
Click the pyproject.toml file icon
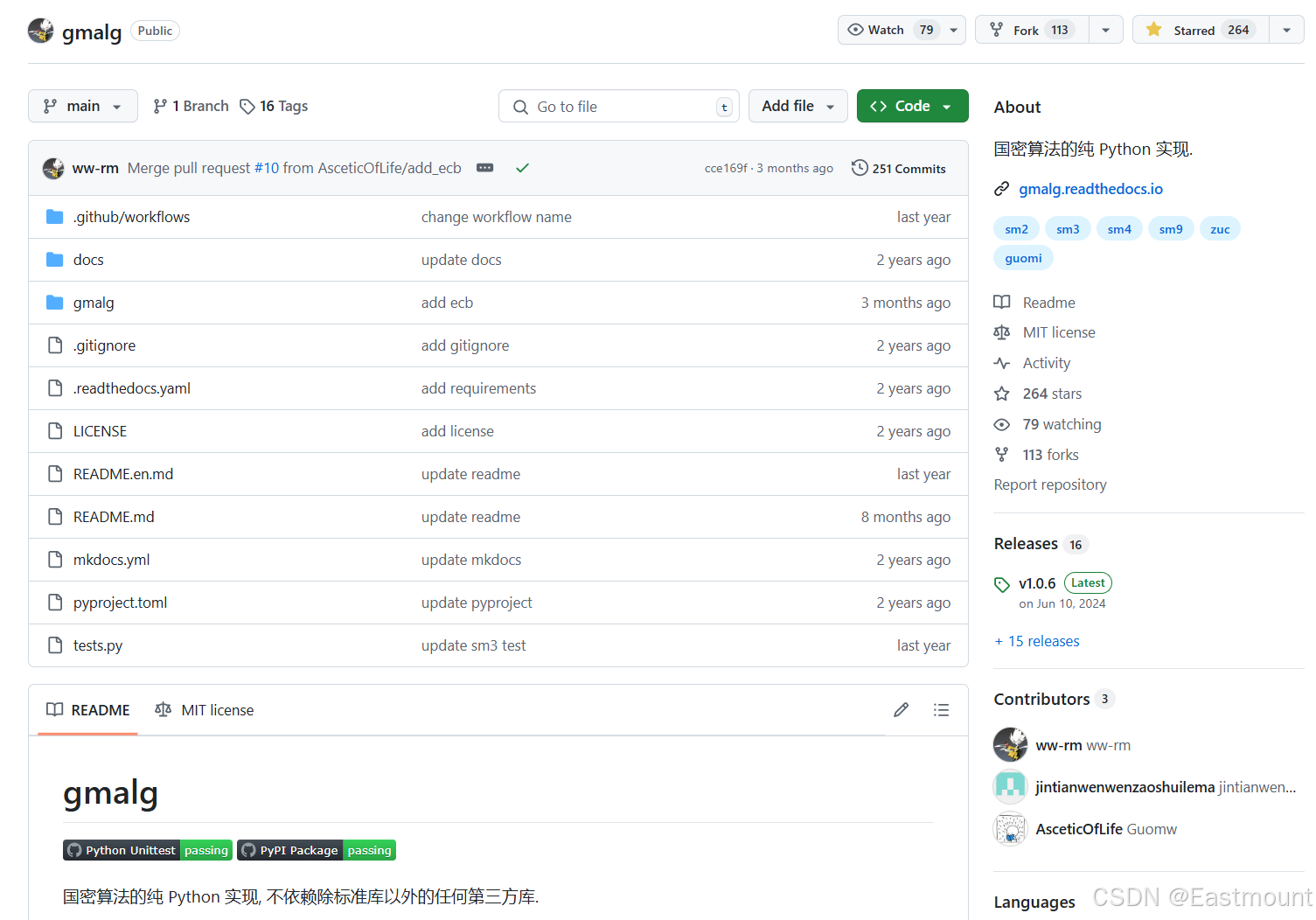tap(55, 603)
